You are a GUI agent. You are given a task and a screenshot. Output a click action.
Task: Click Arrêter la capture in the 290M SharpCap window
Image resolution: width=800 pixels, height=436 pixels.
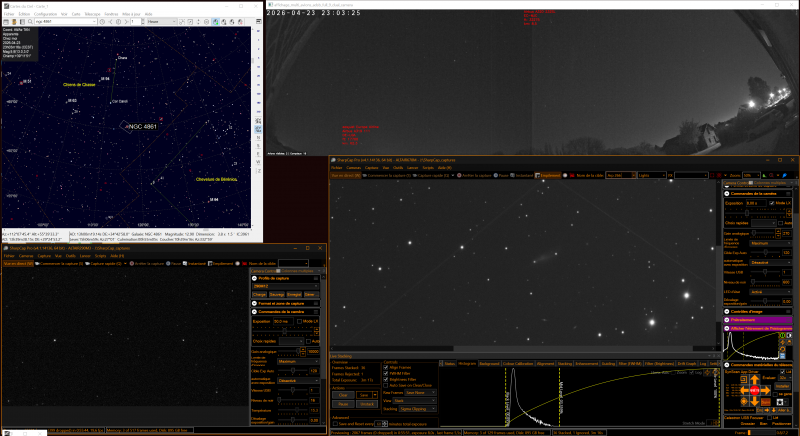pyautogui.click(x=147, y=264)
